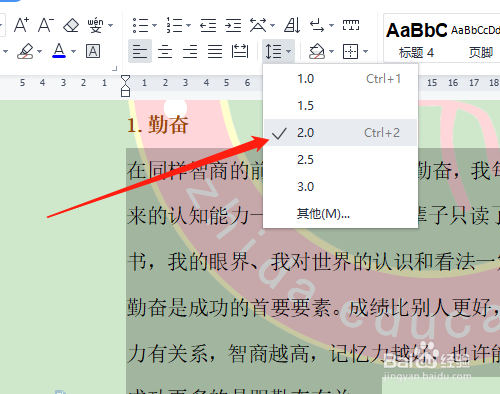Open the paragraph settings dialog launcher
Image resolution: width=500 pixels, height=394 pixels.
tap(115, 68)
